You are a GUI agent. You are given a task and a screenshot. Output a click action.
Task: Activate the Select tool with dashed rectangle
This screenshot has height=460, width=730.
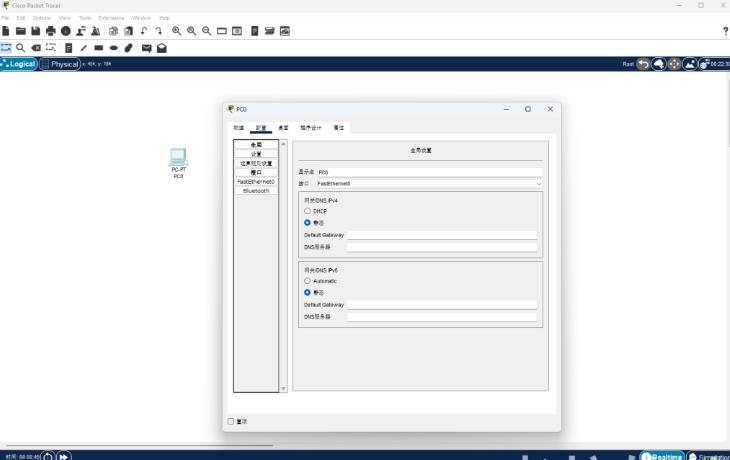tap(6, 48)
